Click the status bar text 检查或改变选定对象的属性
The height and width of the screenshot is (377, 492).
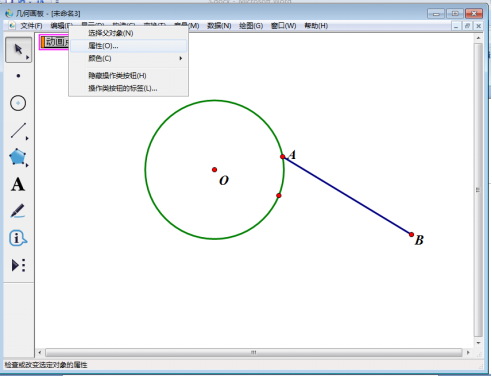pos(46,365)
